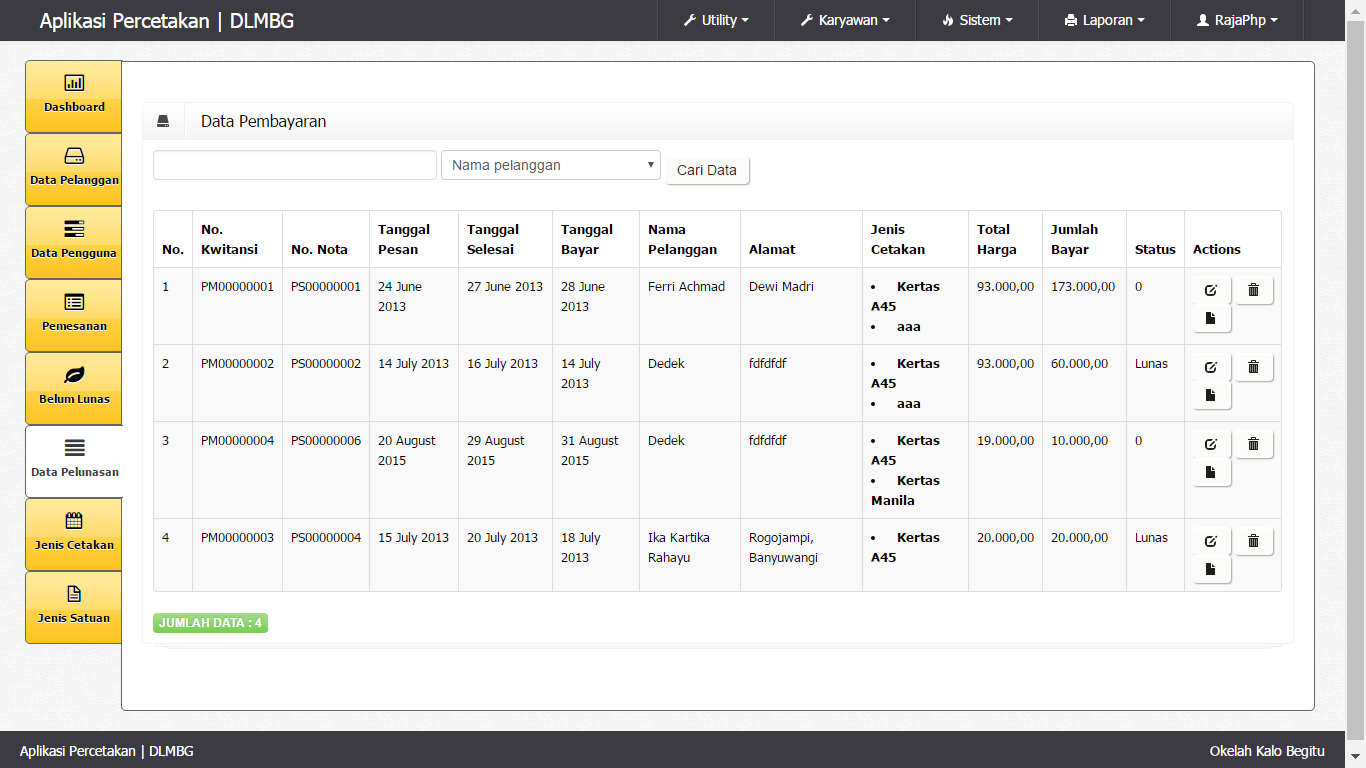The width and height of the screenshot is (1366, 768).
Task: Click Aplikasi Percetakan | DLMBG header title
Action: point(167,21)
